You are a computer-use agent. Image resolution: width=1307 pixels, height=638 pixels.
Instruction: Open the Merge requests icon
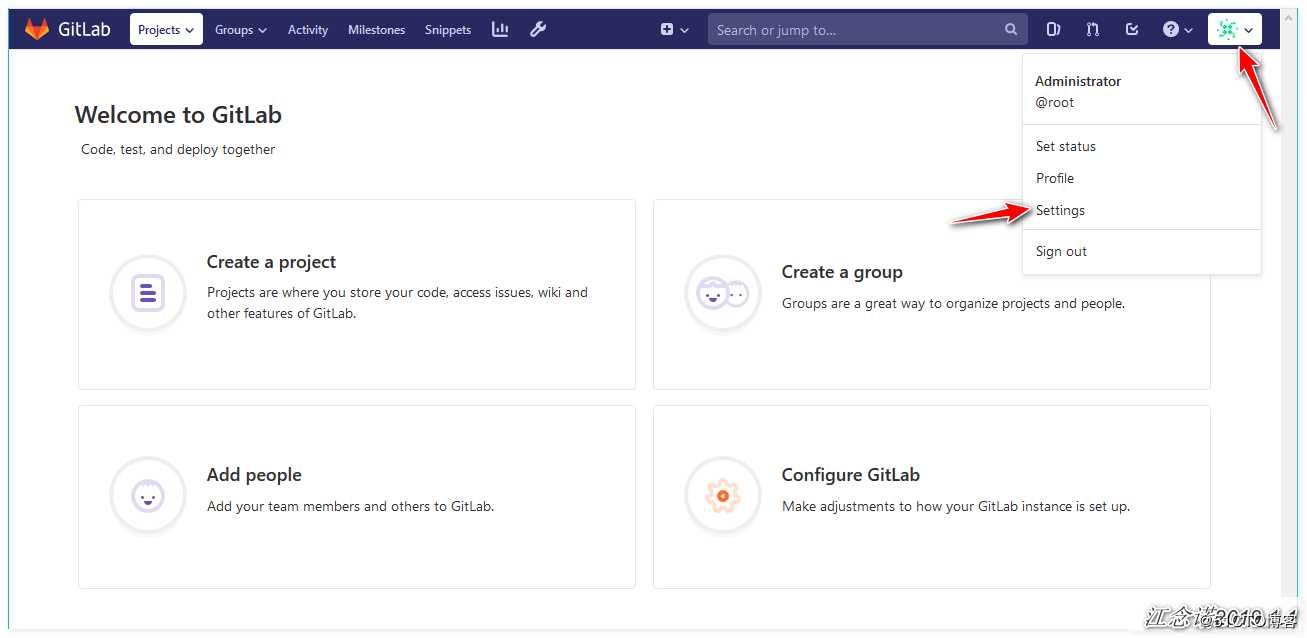click(1093, 29)
